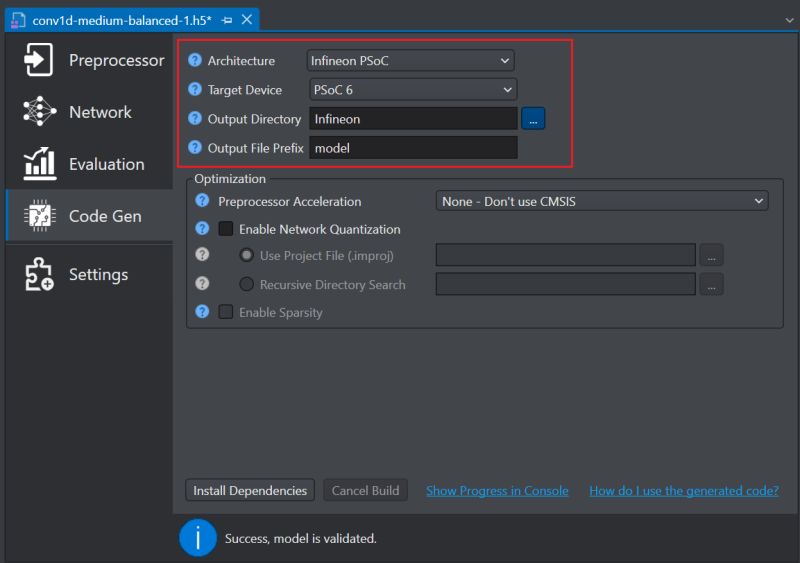The height and width of the screenshot is (563, 800).
Task: Click the Network neural graph icon
Action: click(39, 111)
